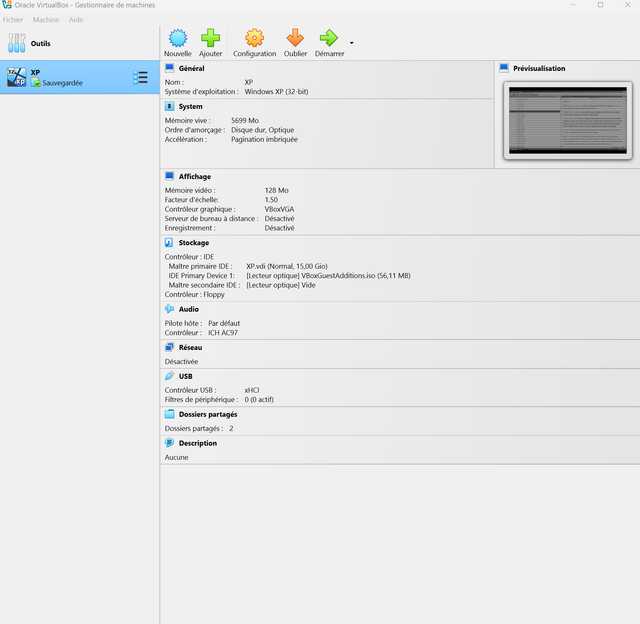The height and width of the screenshot is (624, 640).
Task: Open the USB settings heading
Action: click(x=185, y=376)
